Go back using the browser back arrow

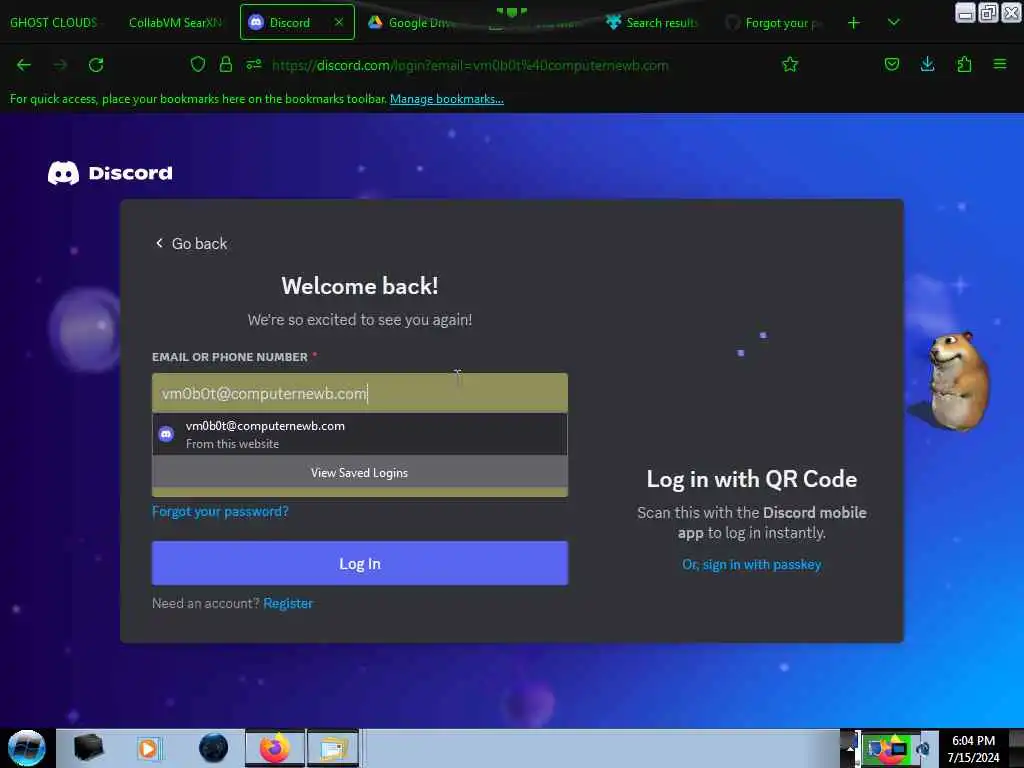click(24, 65)
